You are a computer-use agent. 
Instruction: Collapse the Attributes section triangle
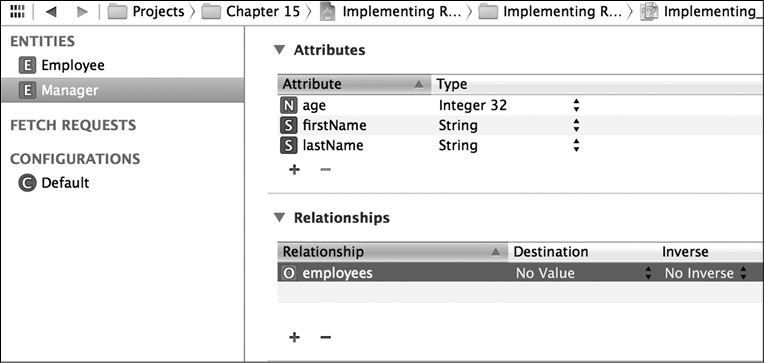[x=279, y=49]
